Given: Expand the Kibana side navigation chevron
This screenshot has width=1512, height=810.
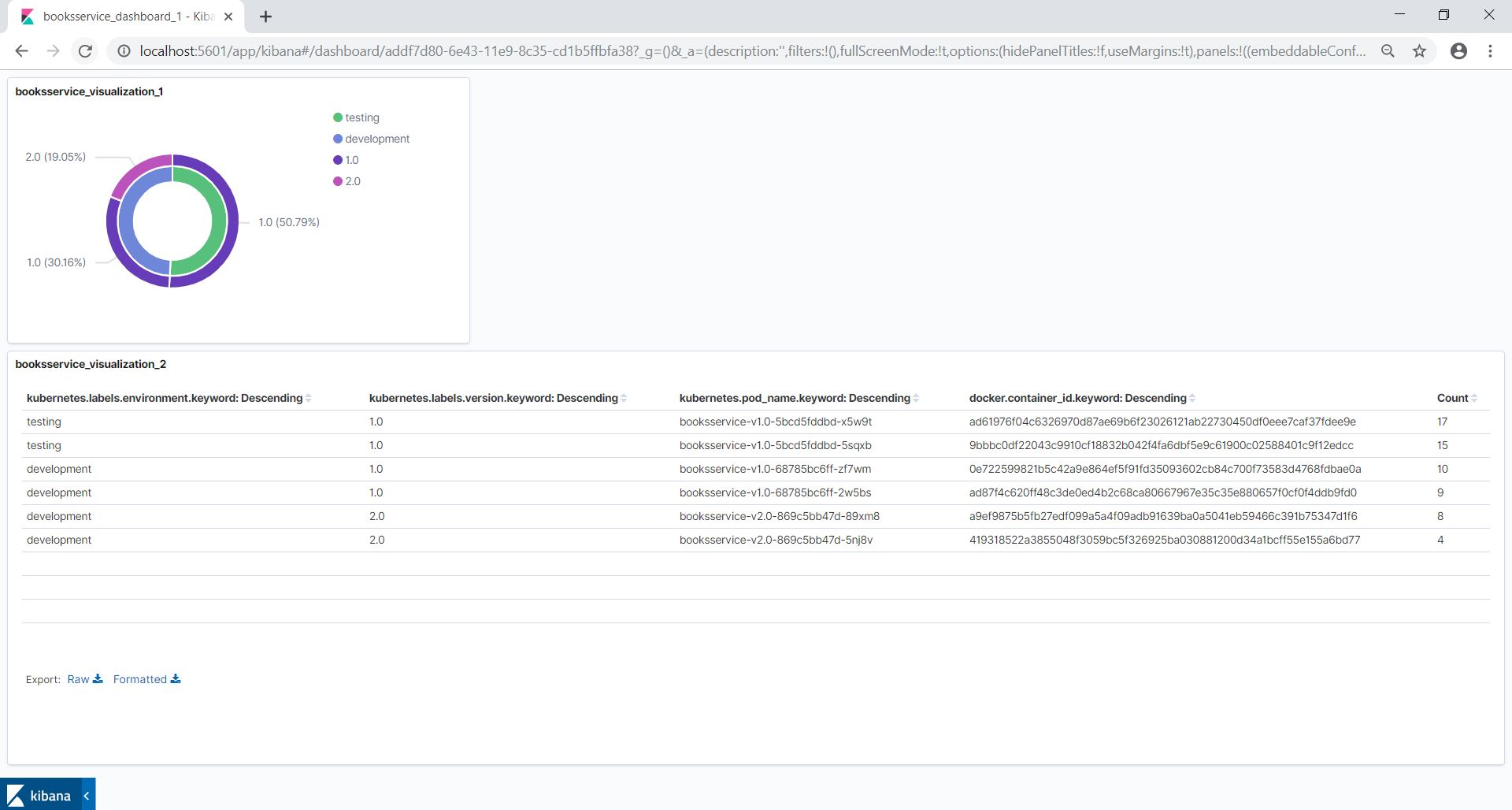Looking at the screenshot, I should pyautogui.click(x=87, y=795).
